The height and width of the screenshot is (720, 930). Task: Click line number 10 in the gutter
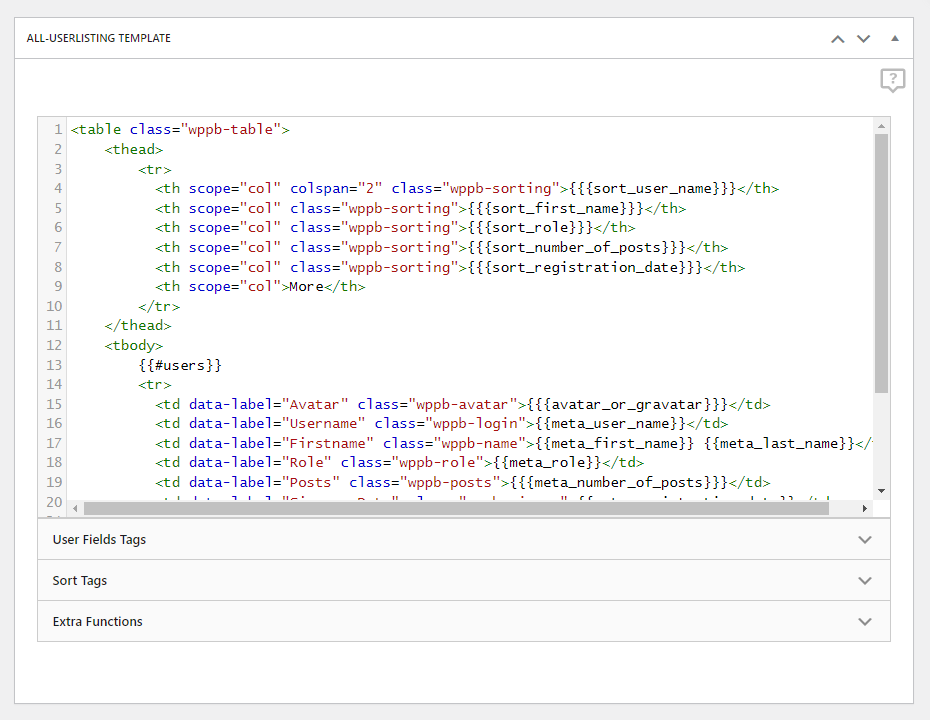click(x=54, y=306)
